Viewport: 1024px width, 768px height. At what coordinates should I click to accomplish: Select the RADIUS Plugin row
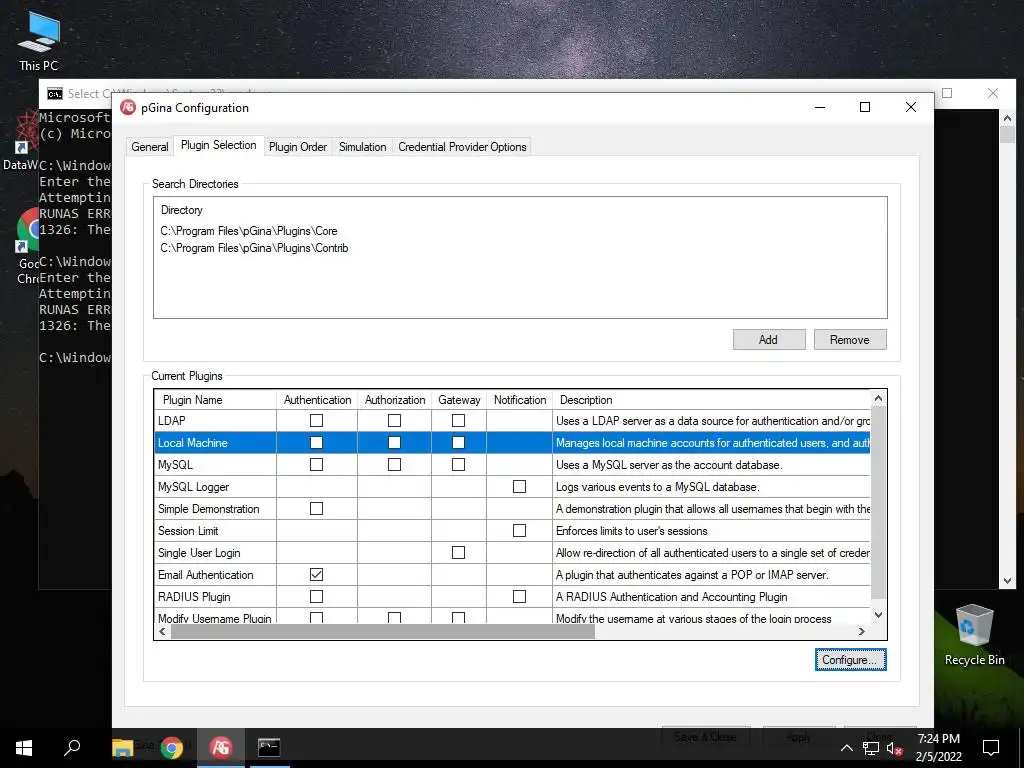click(x=513, y=596)
